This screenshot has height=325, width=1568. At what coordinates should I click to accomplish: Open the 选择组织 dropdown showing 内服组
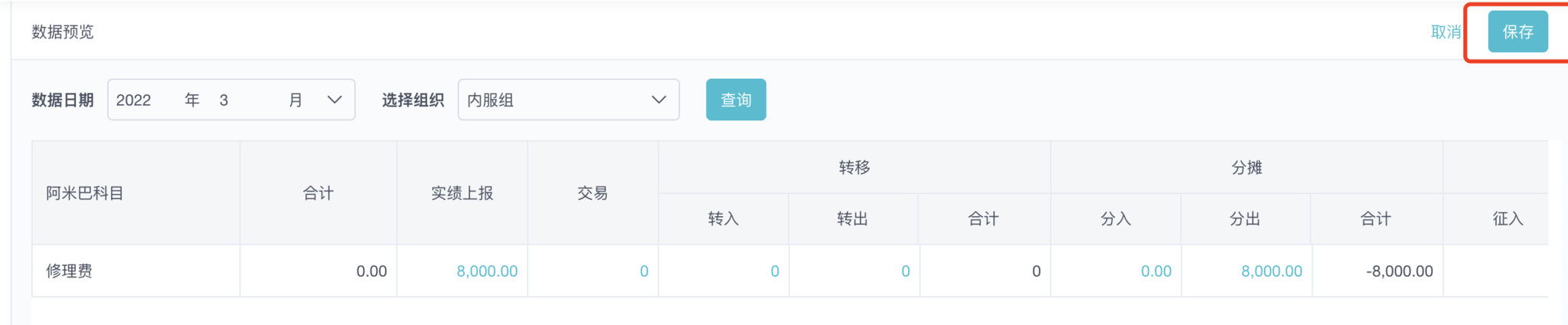coord(568,100)
